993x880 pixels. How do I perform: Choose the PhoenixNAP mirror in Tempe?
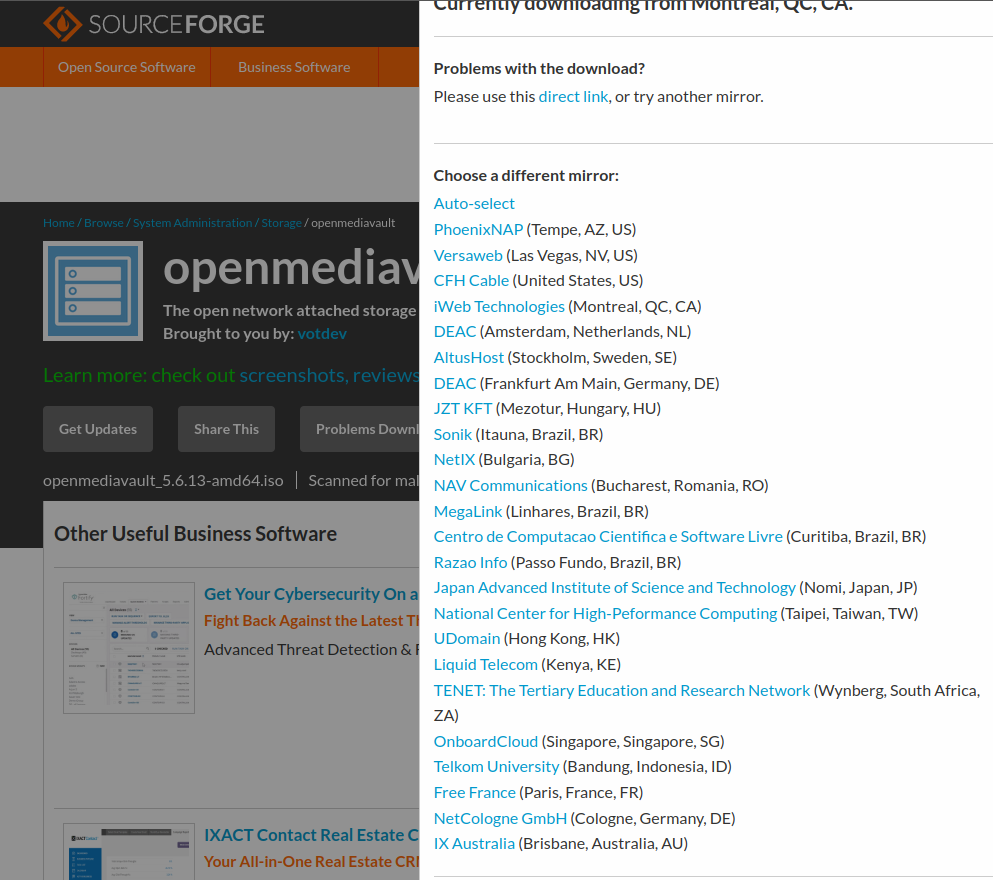(x=478, y=229)
